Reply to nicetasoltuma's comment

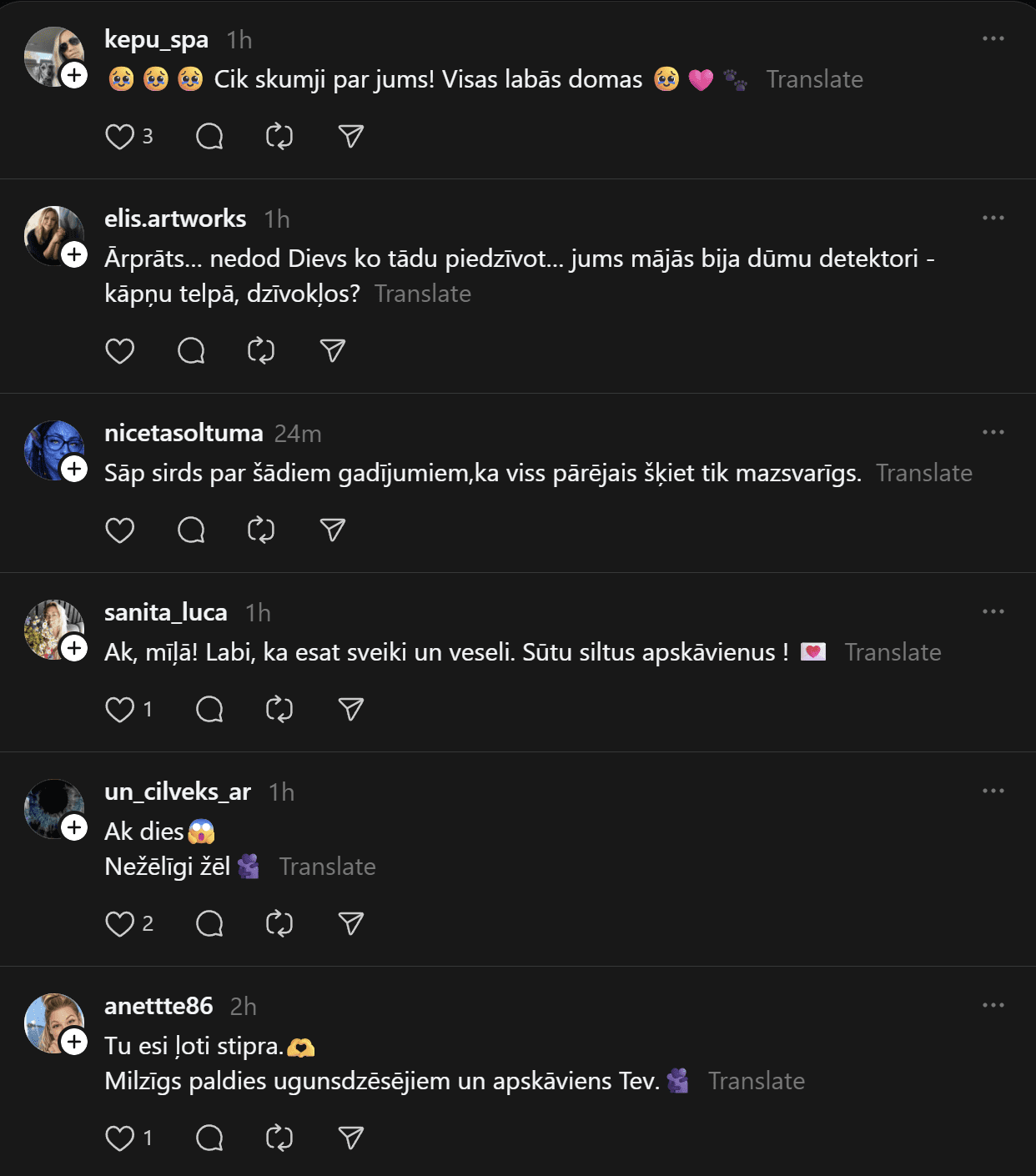(x=191, y=530)
